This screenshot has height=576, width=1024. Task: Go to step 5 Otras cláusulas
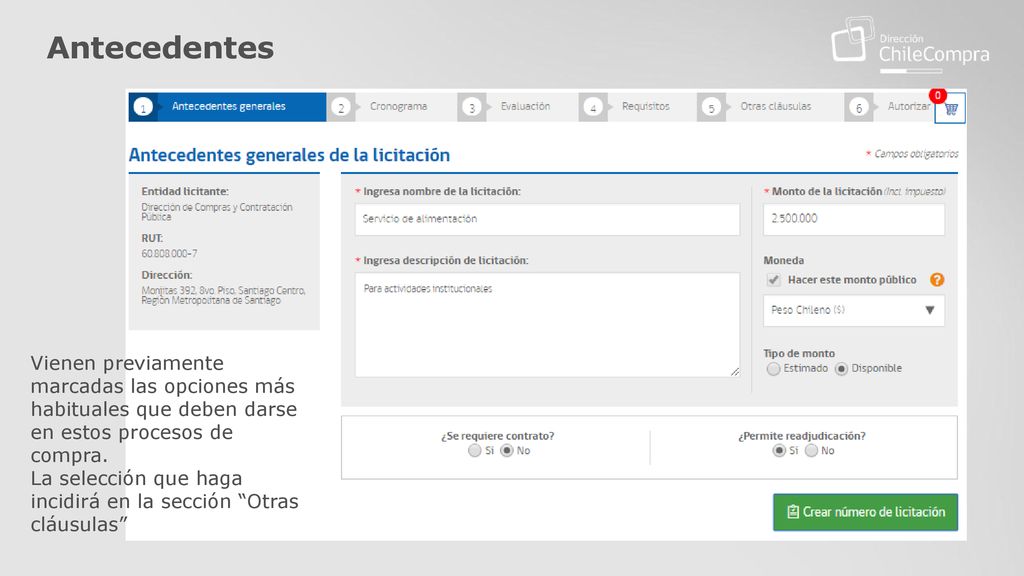771,106
